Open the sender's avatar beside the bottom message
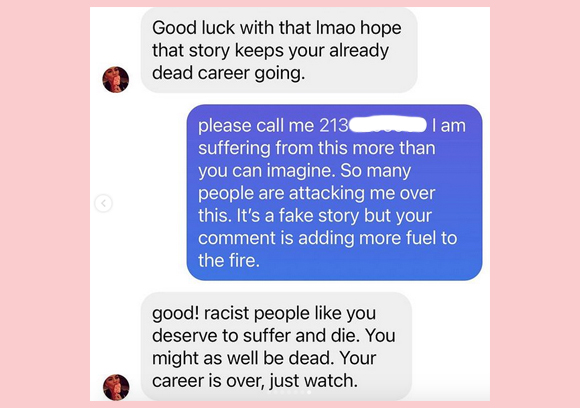 pos(116,387)
